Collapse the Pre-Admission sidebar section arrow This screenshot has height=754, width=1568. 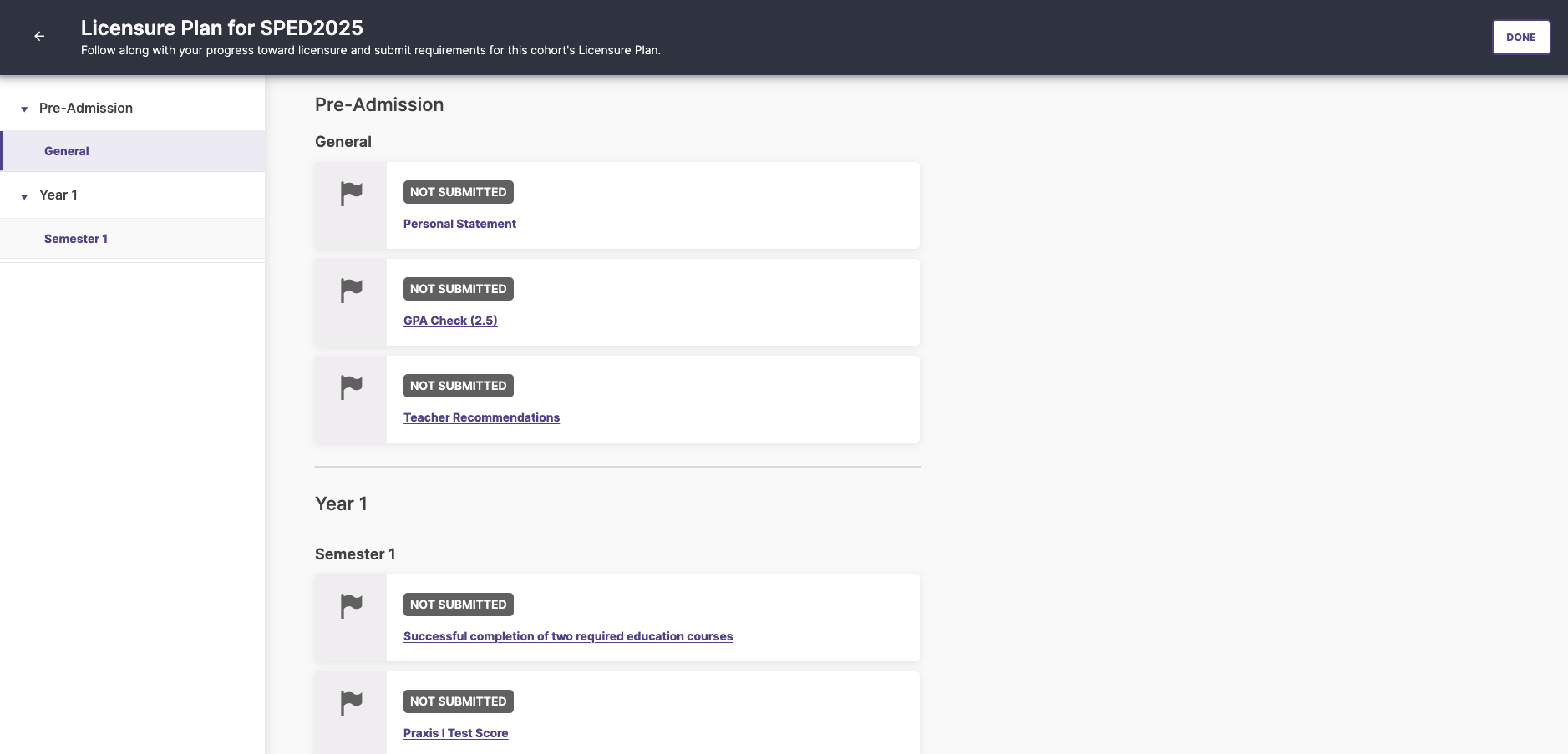(24, 109)
